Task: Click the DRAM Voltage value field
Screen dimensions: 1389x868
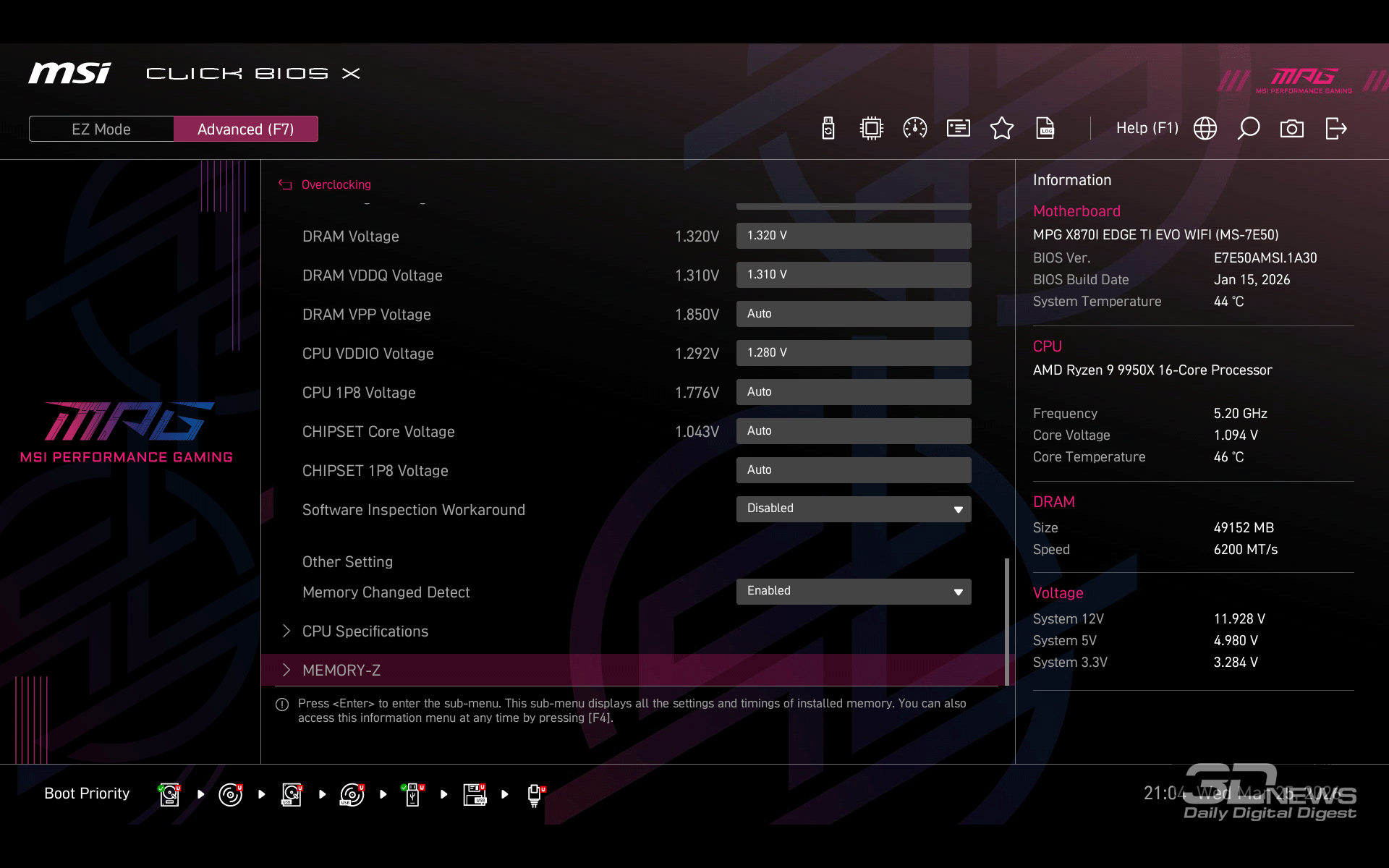Action: click(854, 236)
